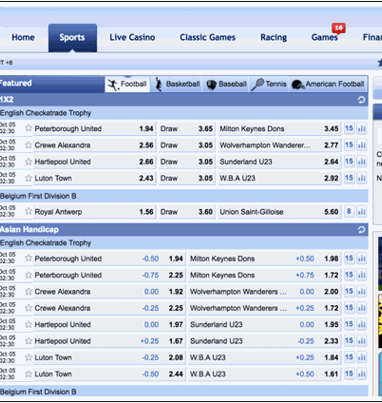Image resolution: width=382 pixels, height=403 pixels.
Task: Bet Hartlepool United +0.25 at 1.67
Action: pyautogui.click(x=109, y=341)
